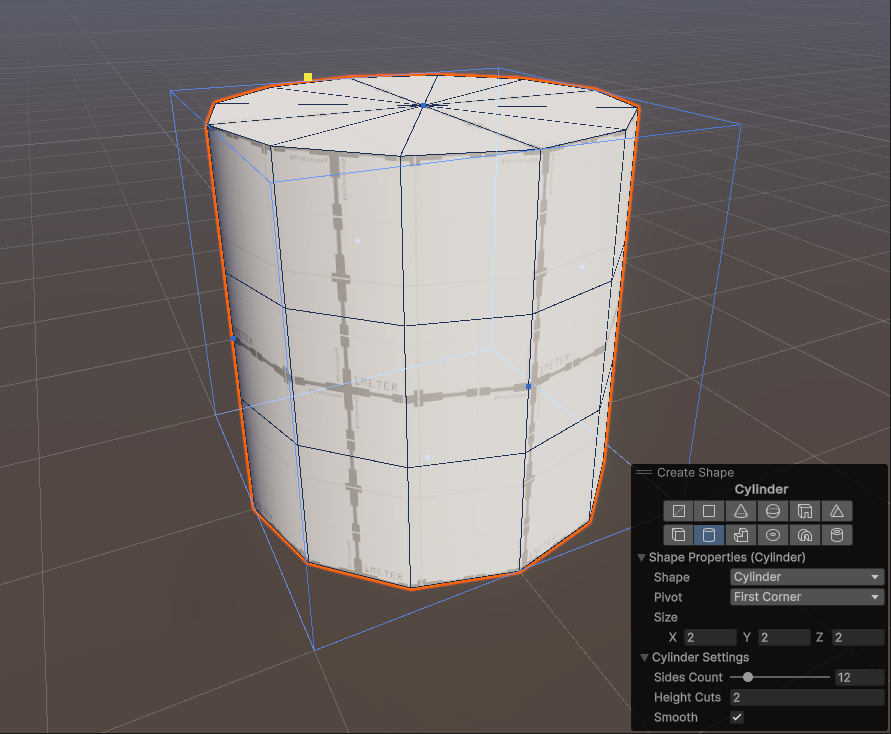Open the Pivot dropdown showing First Corner
Screen dimensions: 891x734
pos(807,597)
